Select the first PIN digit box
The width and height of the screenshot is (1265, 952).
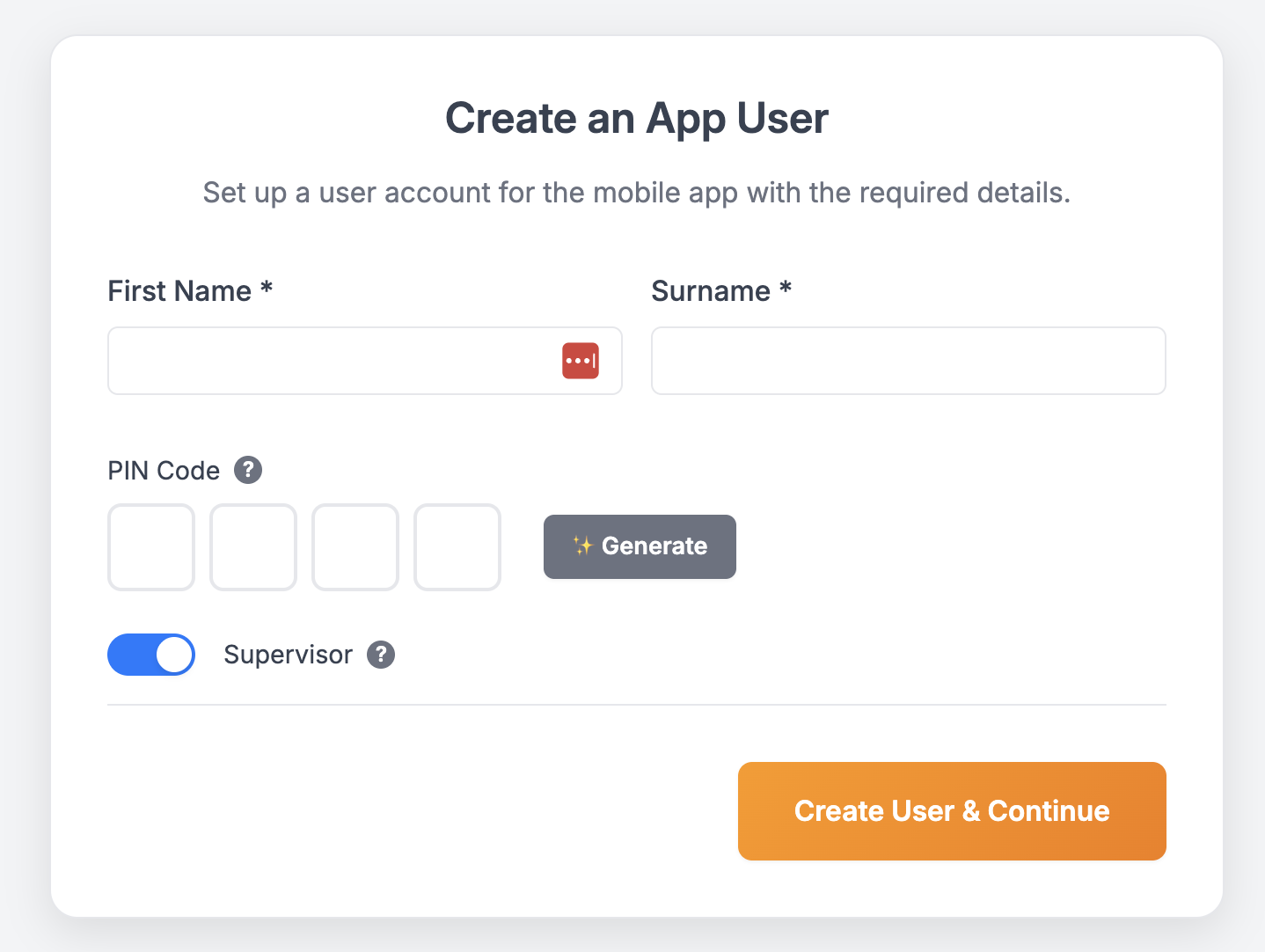pos(151,547)
